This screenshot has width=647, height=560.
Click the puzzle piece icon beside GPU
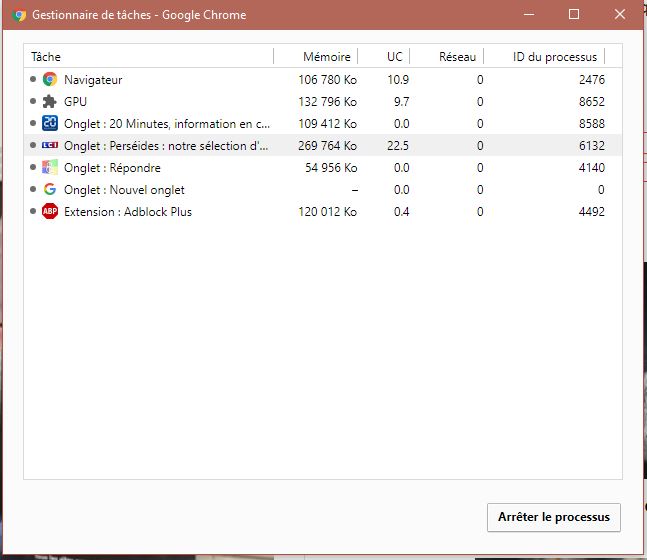coord(50,101)
